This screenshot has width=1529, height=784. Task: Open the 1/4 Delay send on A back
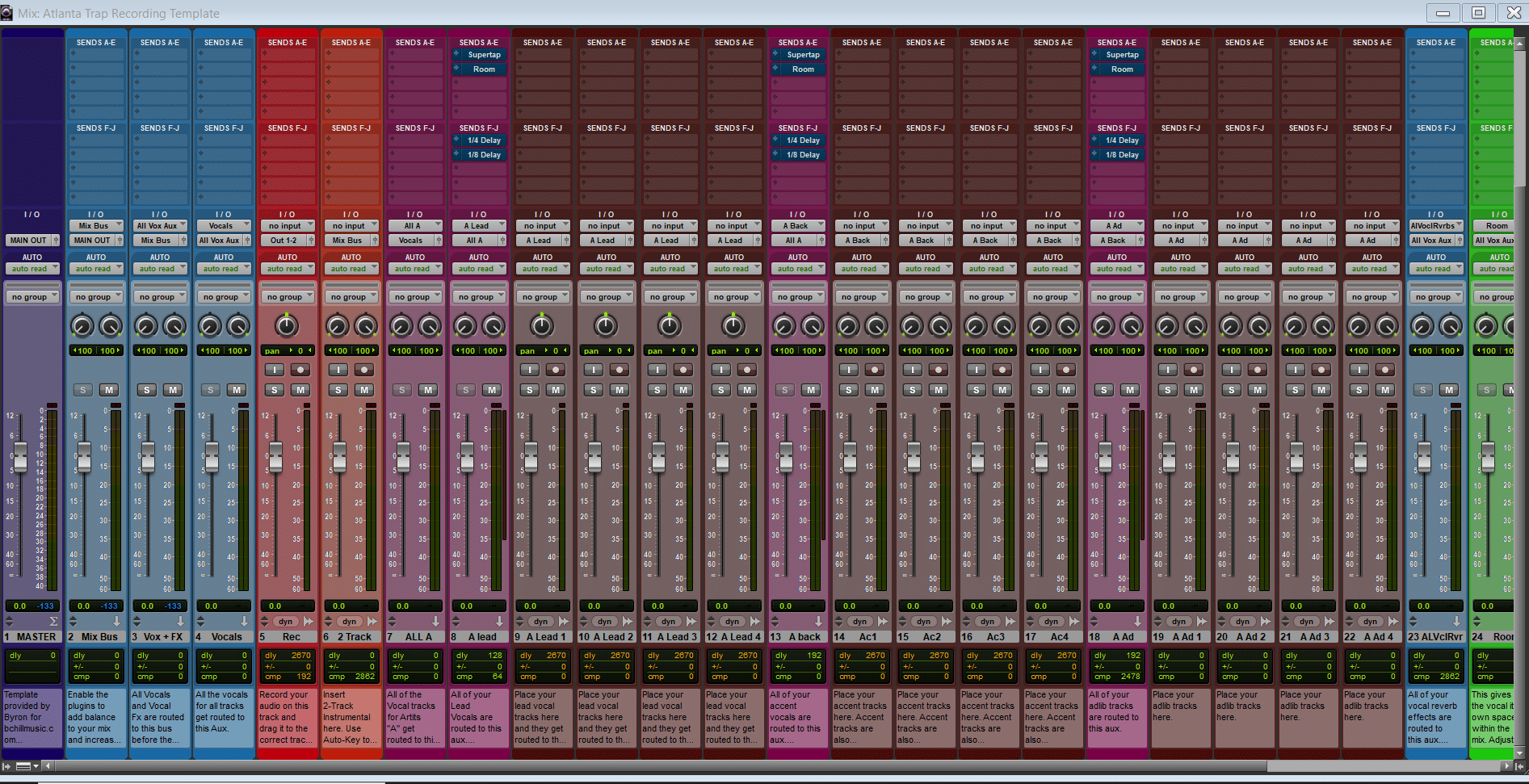pyautogui.click(x=803, y=140)
